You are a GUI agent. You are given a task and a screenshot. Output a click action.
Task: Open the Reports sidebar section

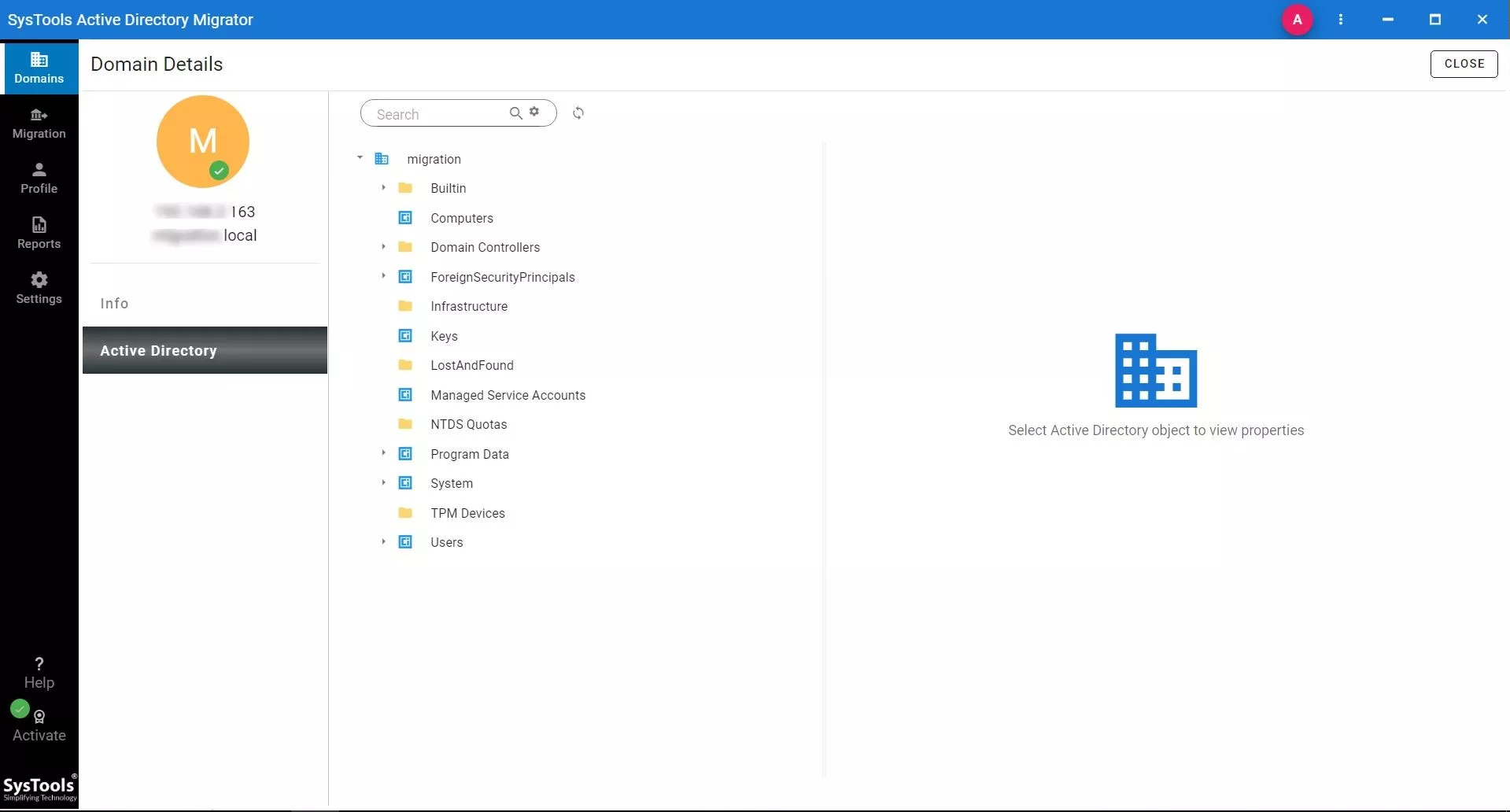pyautogui.click(x=39, y=234)
